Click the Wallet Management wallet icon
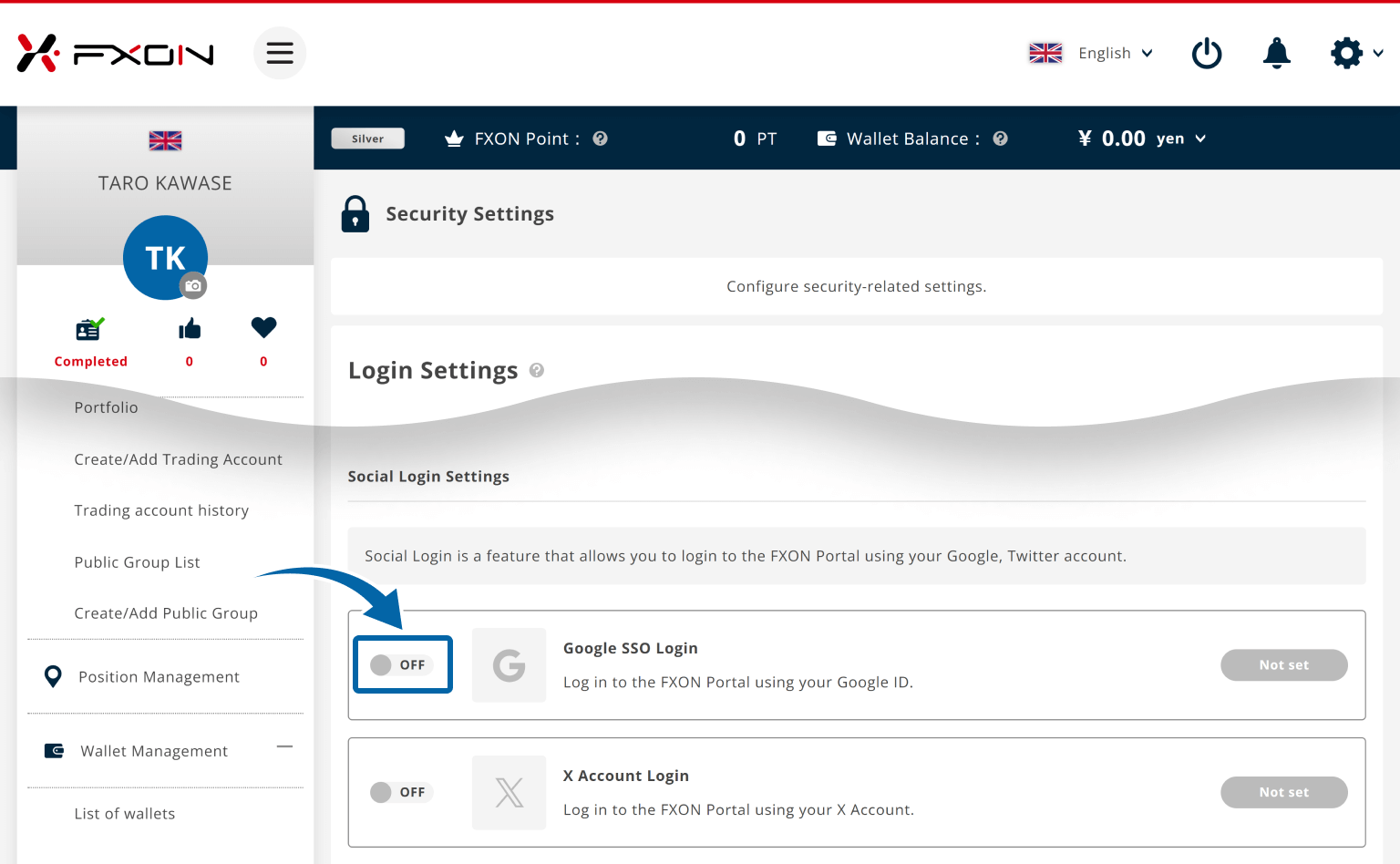 pos(54,751)
